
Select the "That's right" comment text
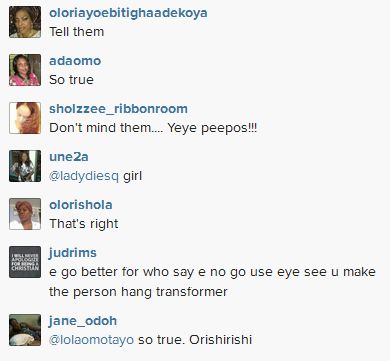tap(84, 224)
